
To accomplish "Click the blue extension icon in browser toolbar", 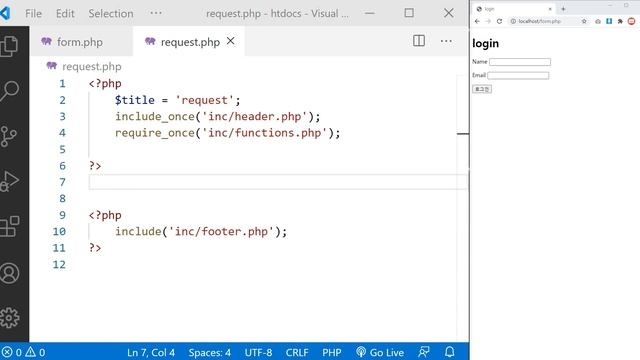I will [x=609, y=21].
